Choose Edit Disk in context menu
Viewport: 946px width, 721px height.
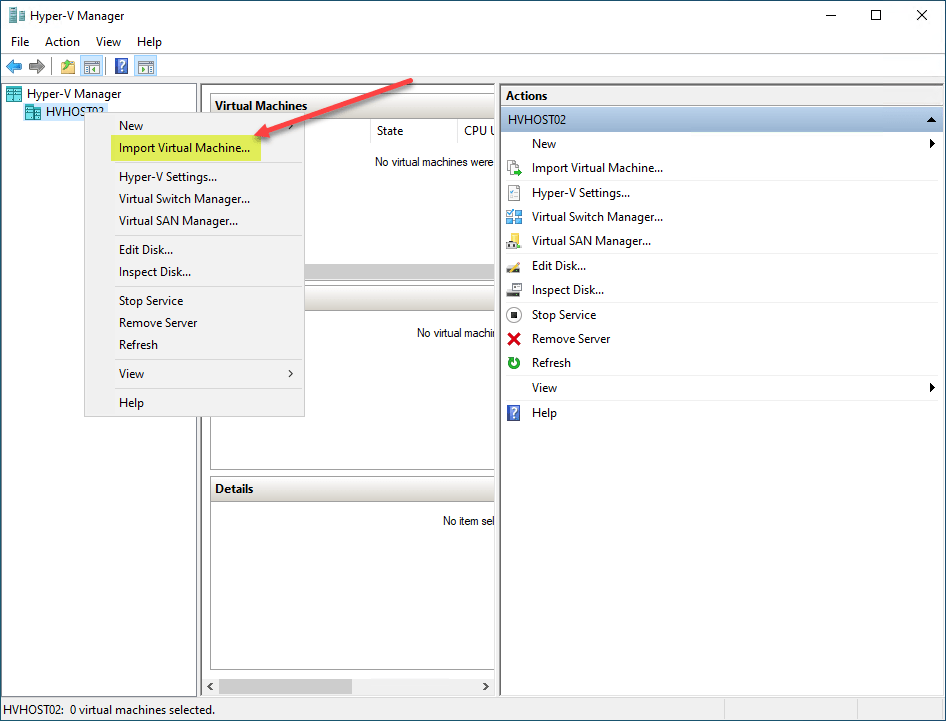point(193,250)
